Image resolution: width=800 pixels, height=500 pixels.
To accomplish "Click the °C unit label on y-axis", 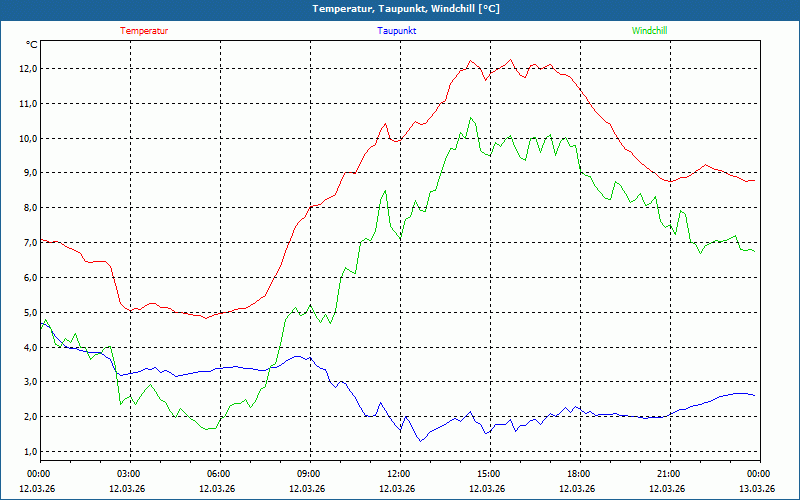I will point(32,44).
